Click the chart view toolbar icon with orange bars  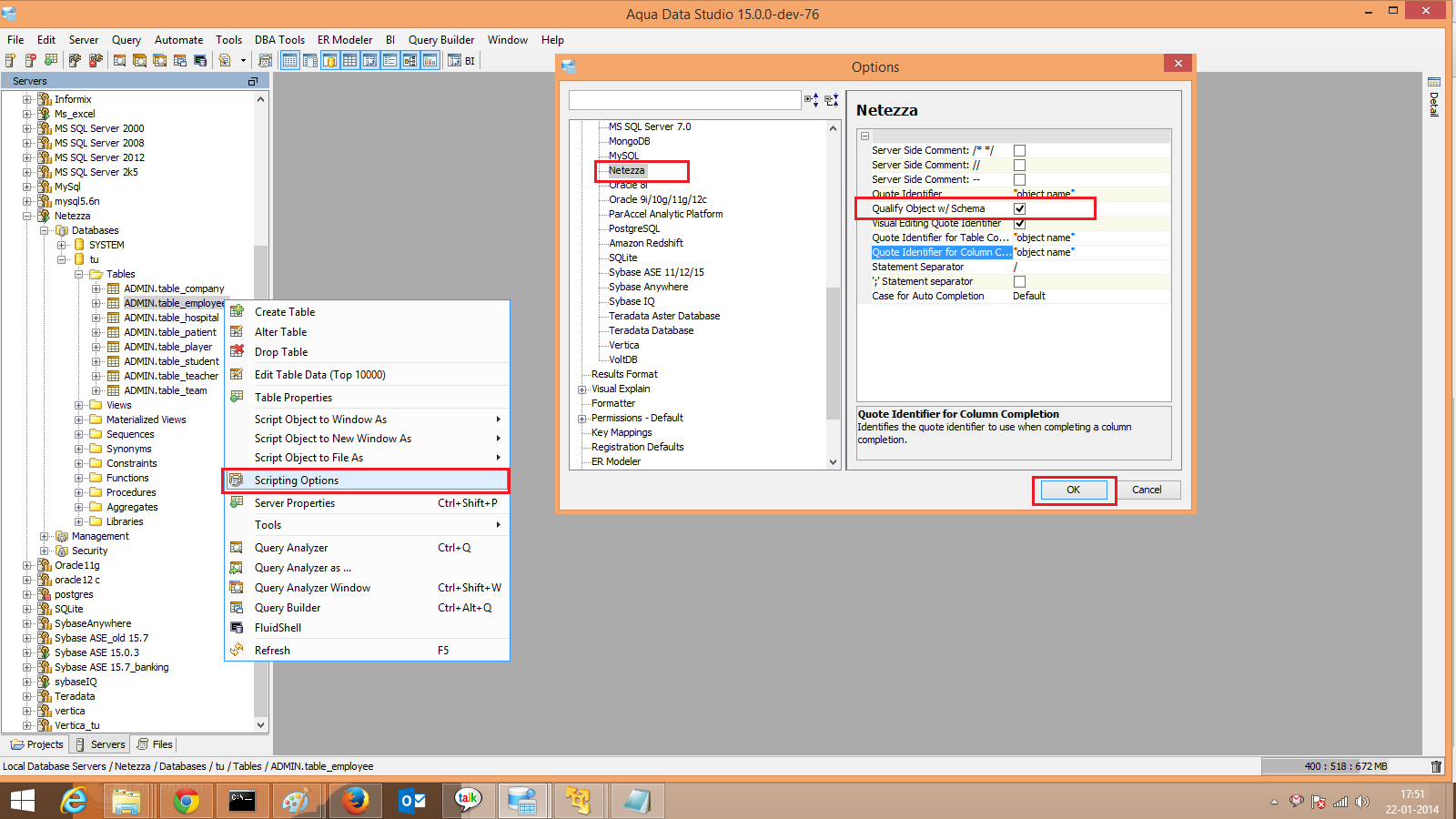[430, 61]
